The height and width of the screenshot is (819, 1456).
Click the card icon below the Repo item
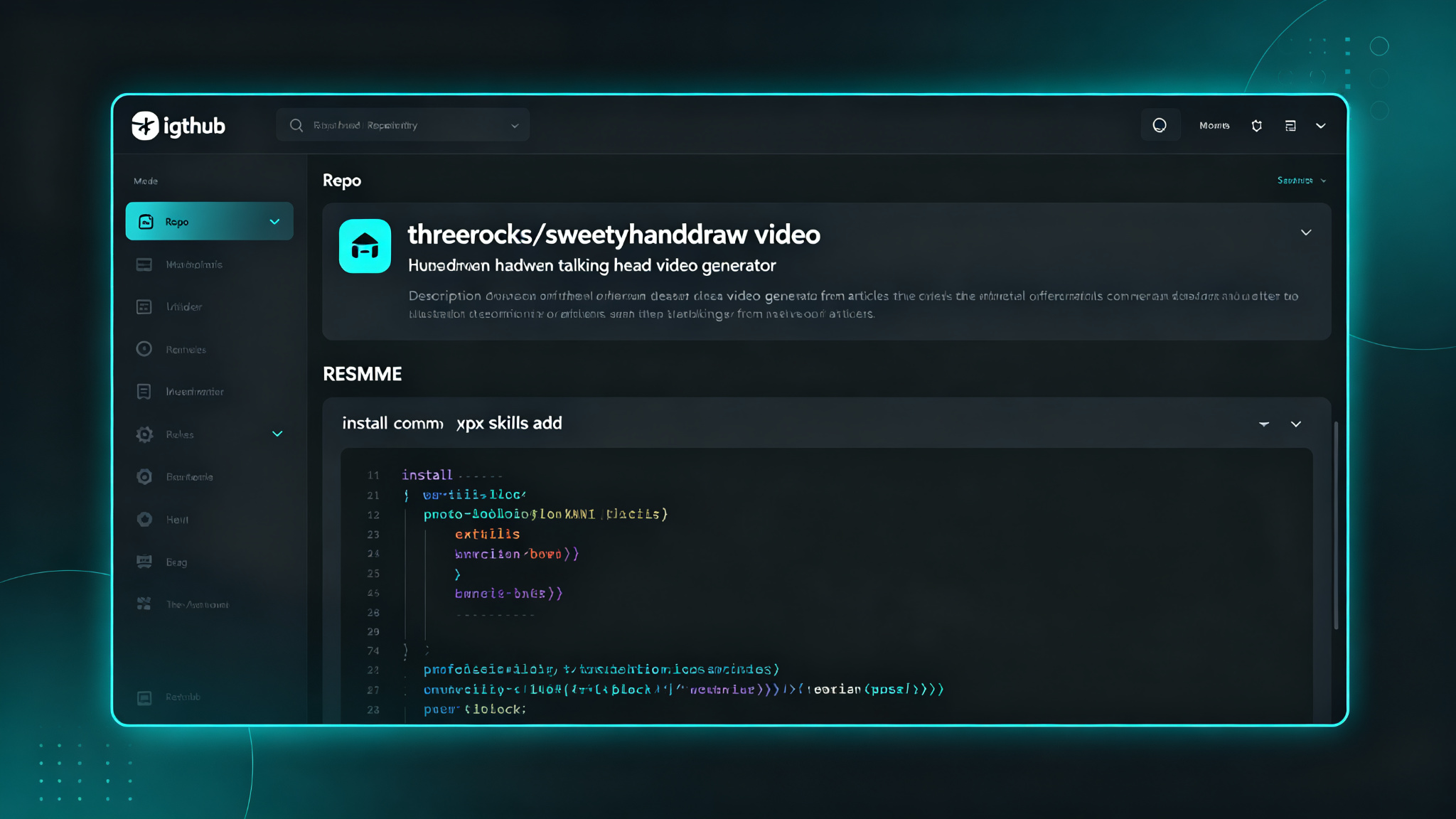pos(144,264)
